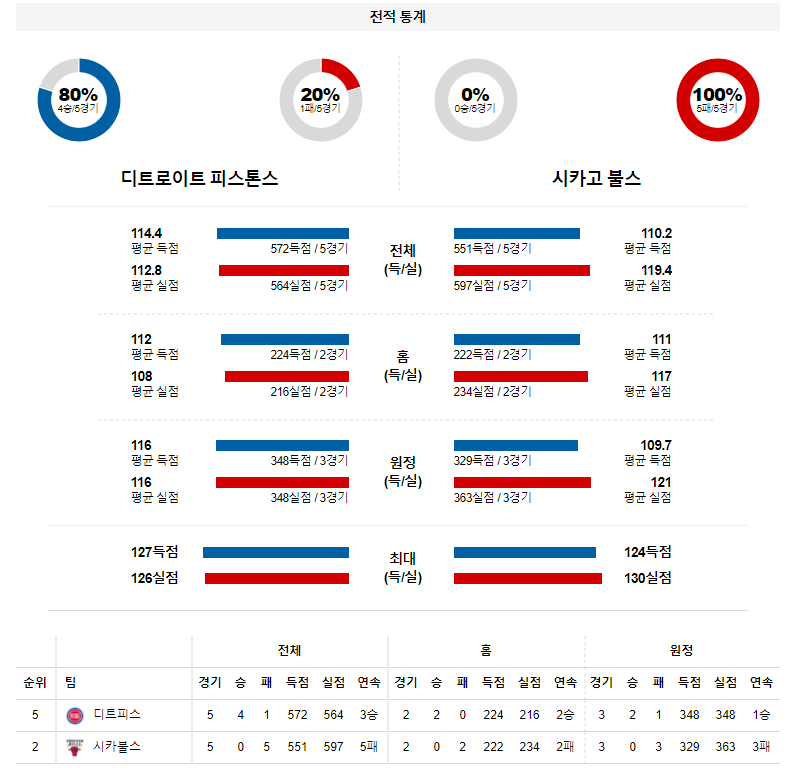Click Detroit's blue 572득점 overall bar
792x776 pixels.
(x=283, y=233)
